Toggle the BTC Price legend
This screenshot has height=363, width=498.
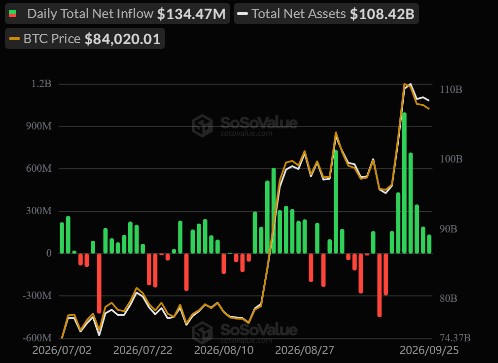tap(85, 39)
